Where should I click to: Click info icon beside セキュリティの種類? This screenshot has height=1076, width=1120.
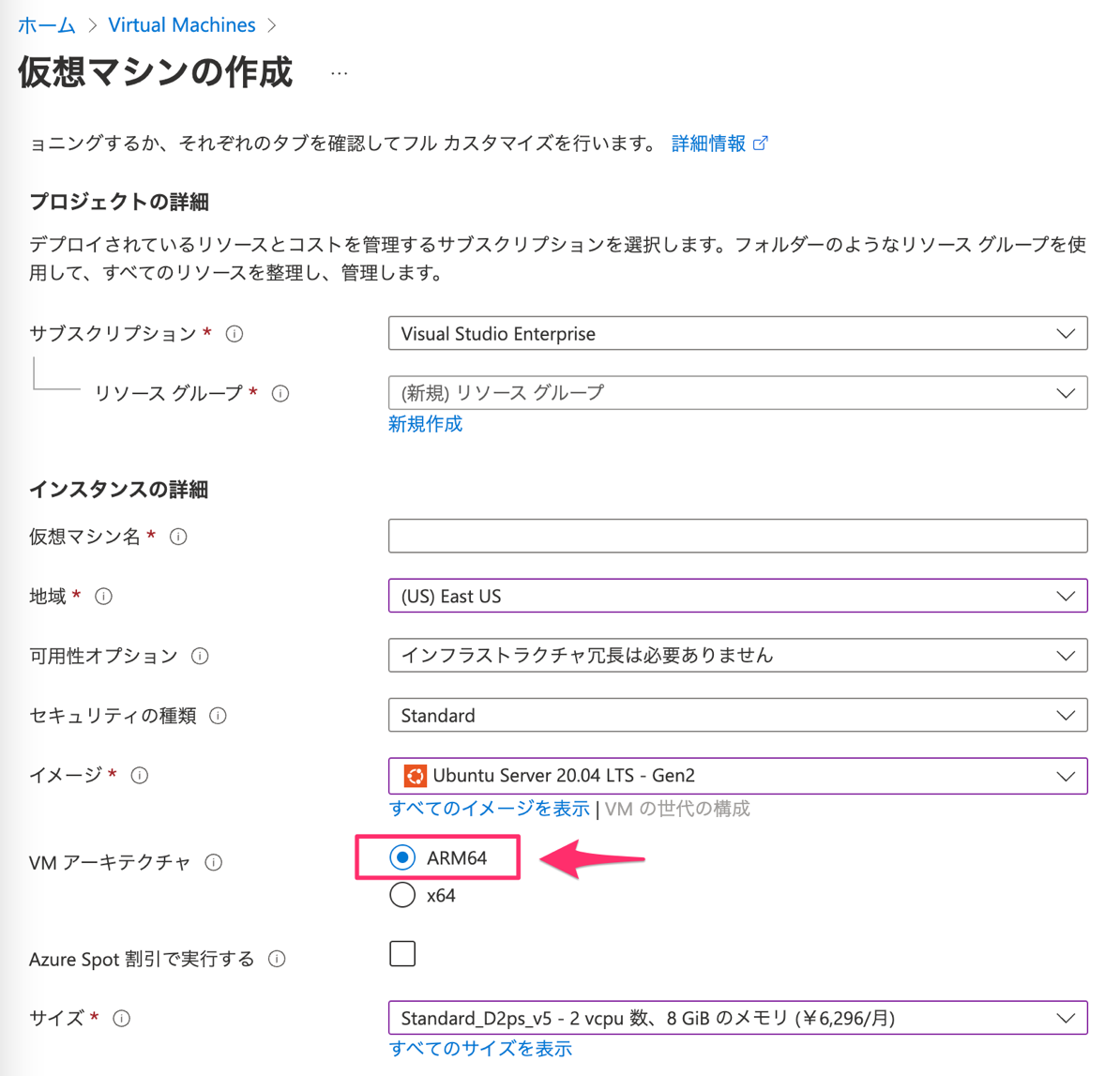click(x=219, y=717)
